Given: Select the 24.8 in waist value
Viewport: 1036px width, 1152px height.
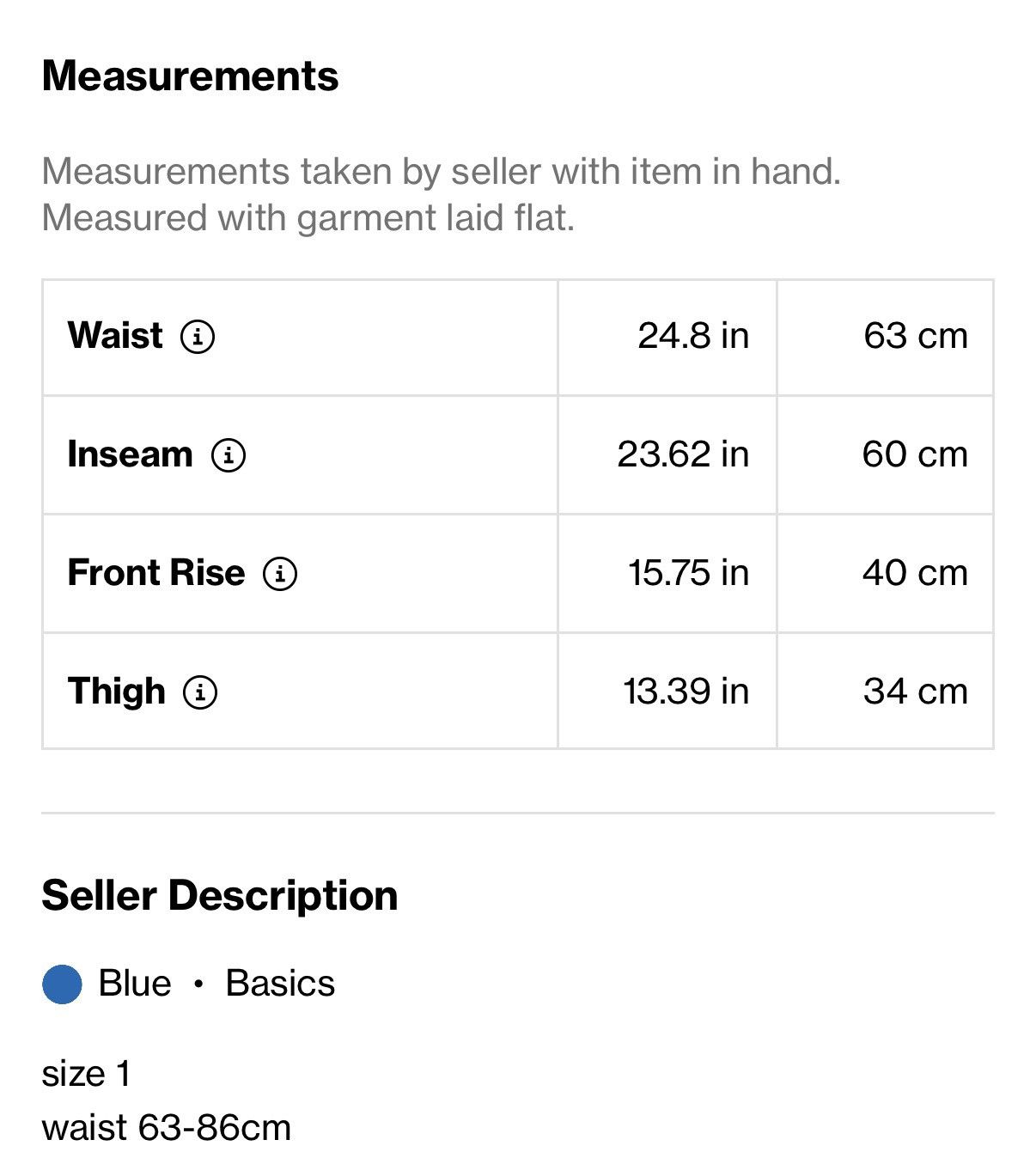Looking at the screenshot, I should (x=693, y=335).
